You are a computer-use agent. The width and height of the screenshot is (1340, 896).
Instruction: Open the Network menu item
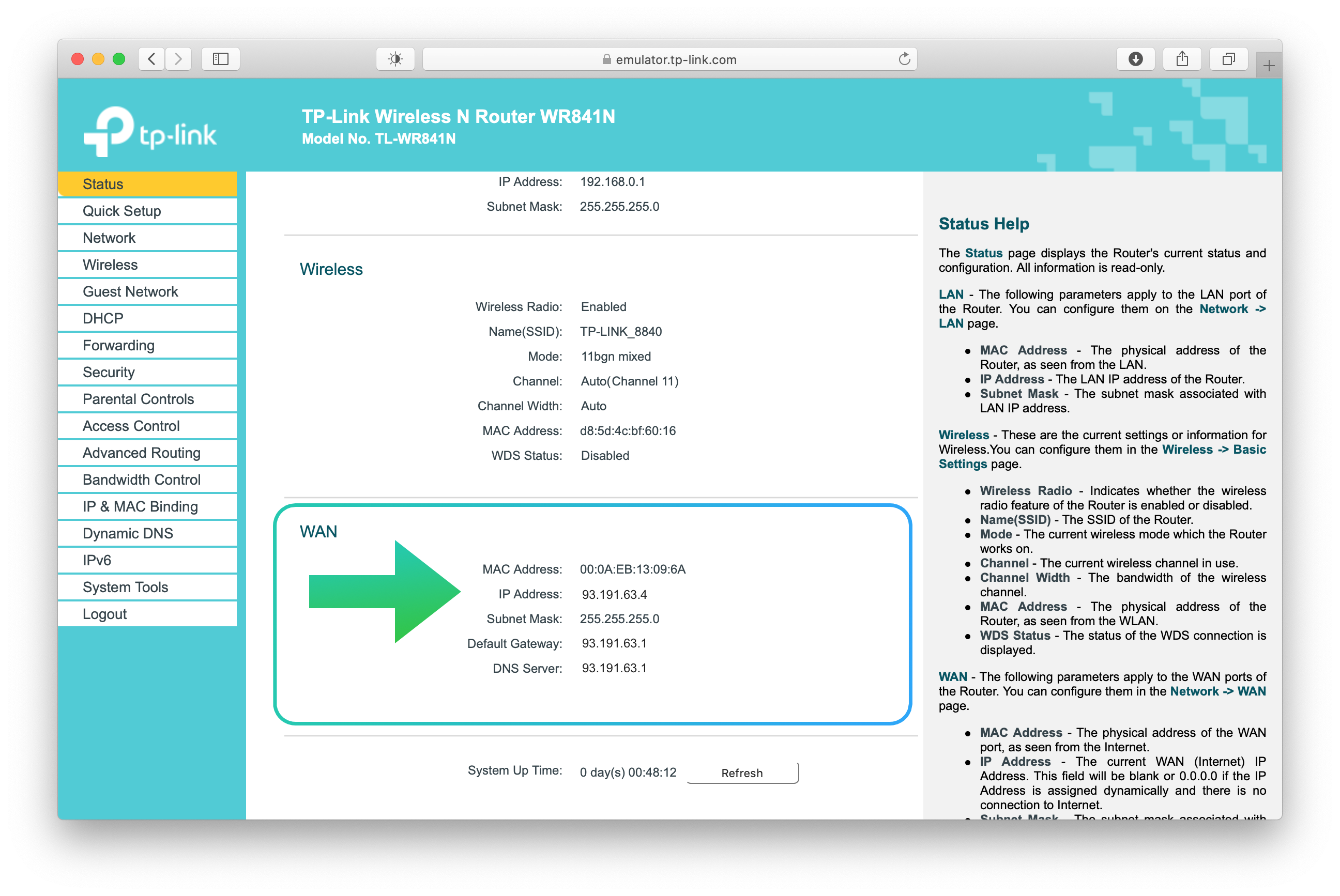pyautogui.click(x=147, y=238)
